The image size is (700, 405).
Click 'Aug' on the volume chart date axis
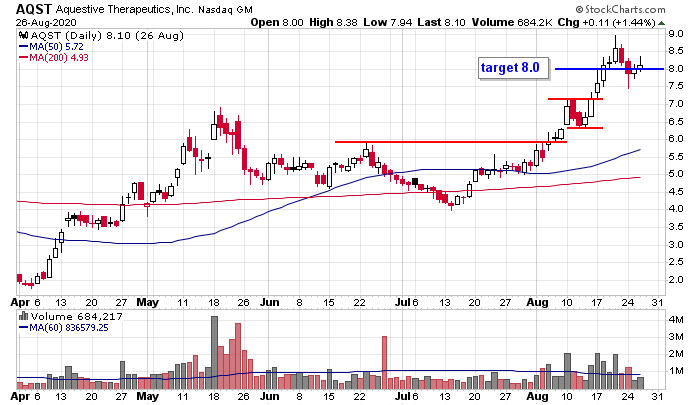coord(537,396)
